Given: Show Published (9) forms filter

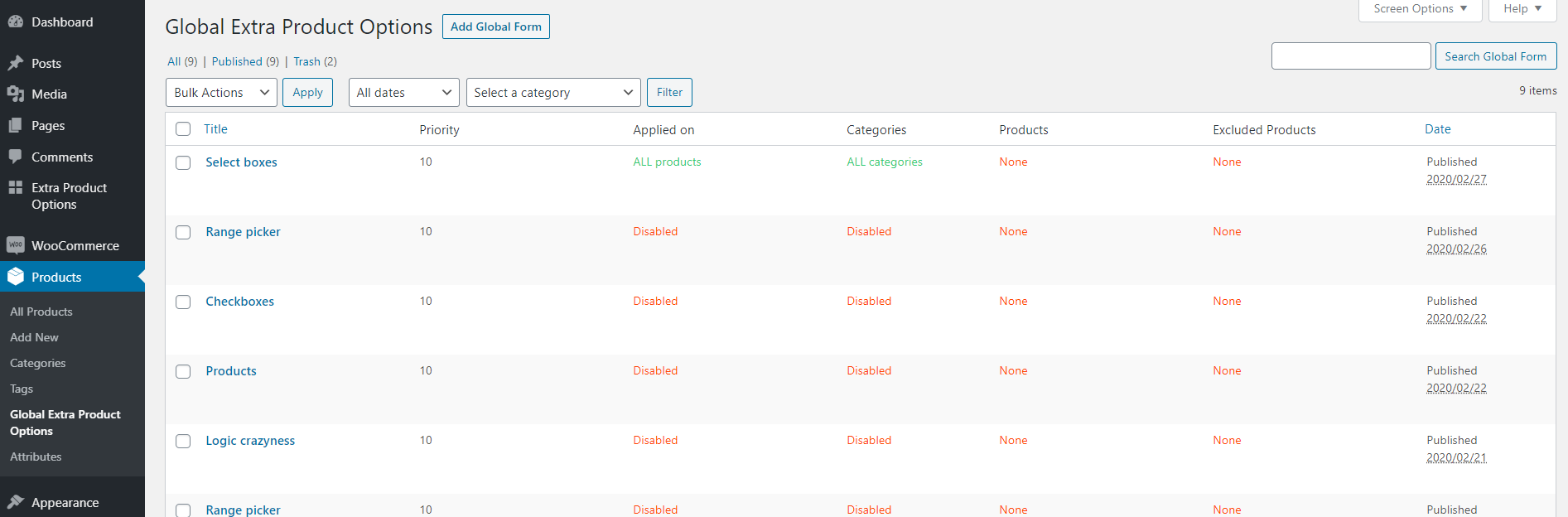Looking at the screenshot, I should pos(245,61).
